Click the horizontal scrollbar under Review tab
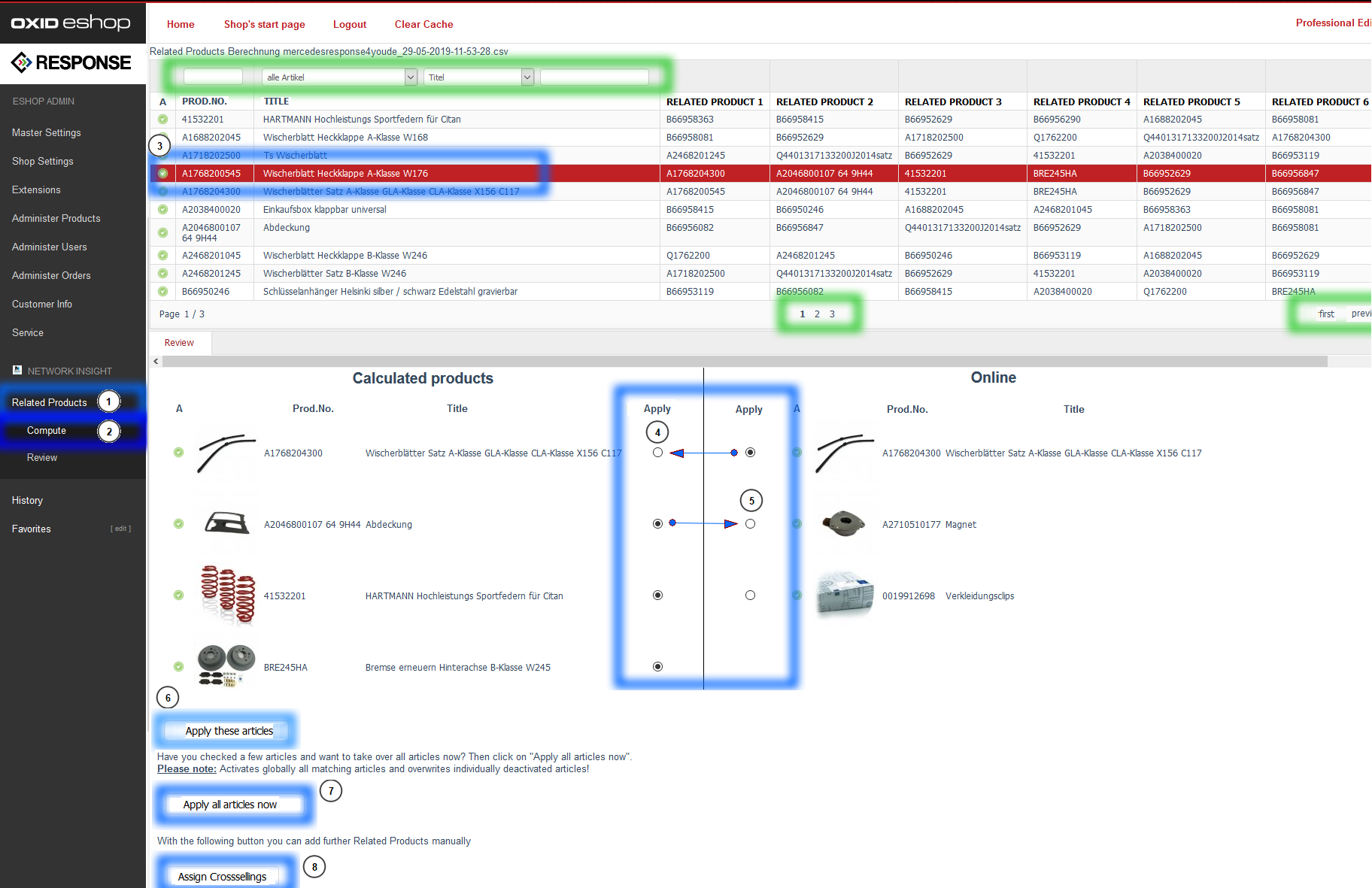Viewport: 1372px width, 888px height. click(745, 362)
